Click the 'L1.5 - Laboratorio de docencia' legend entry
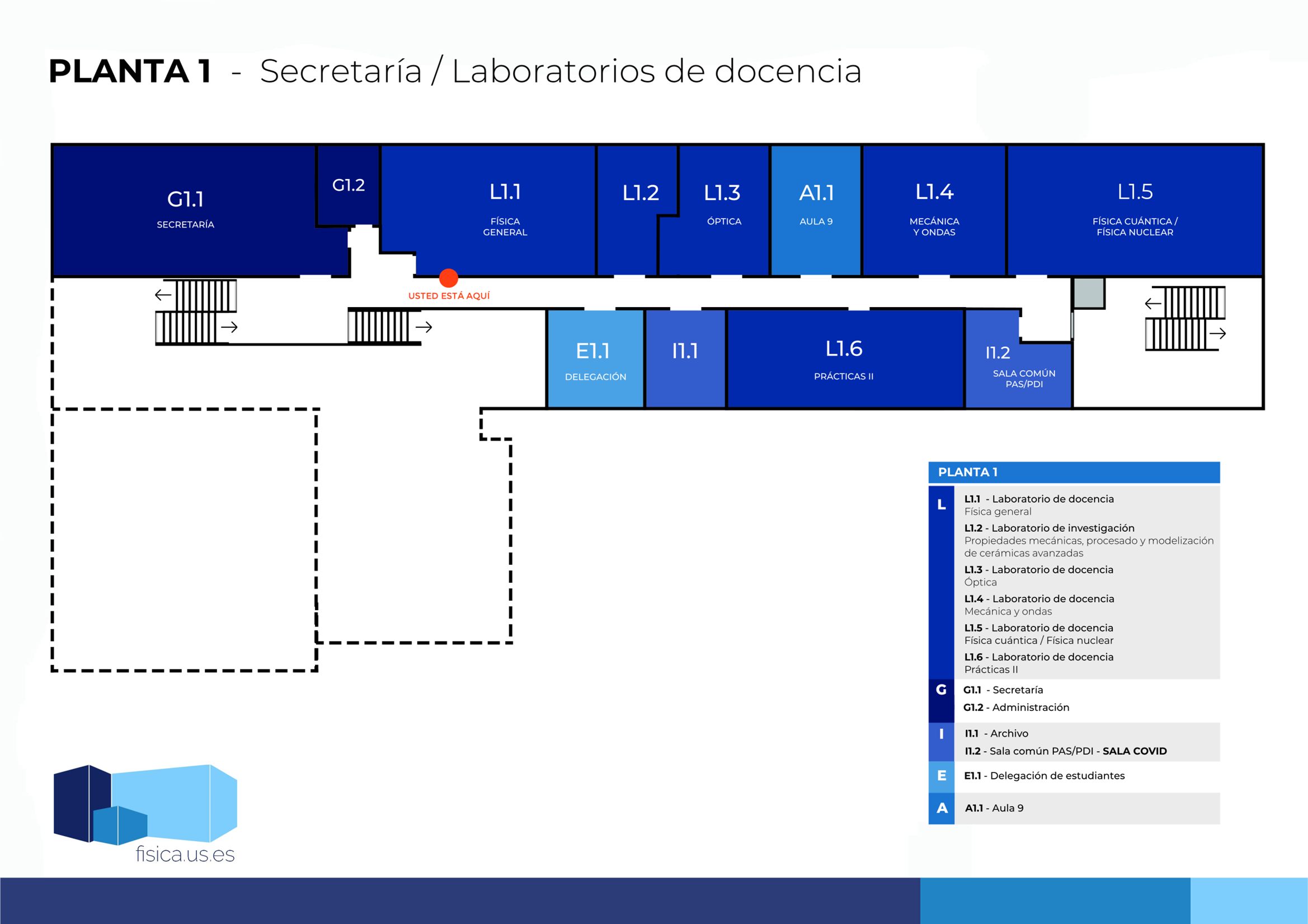 point(1038,628)
